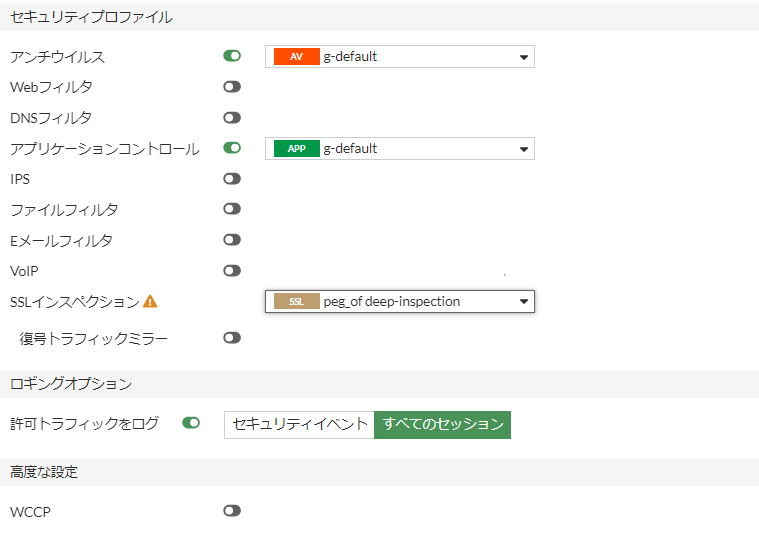The image size is (759, 533).
Task: Click the green APP badge icon
Action: (296, 149)
